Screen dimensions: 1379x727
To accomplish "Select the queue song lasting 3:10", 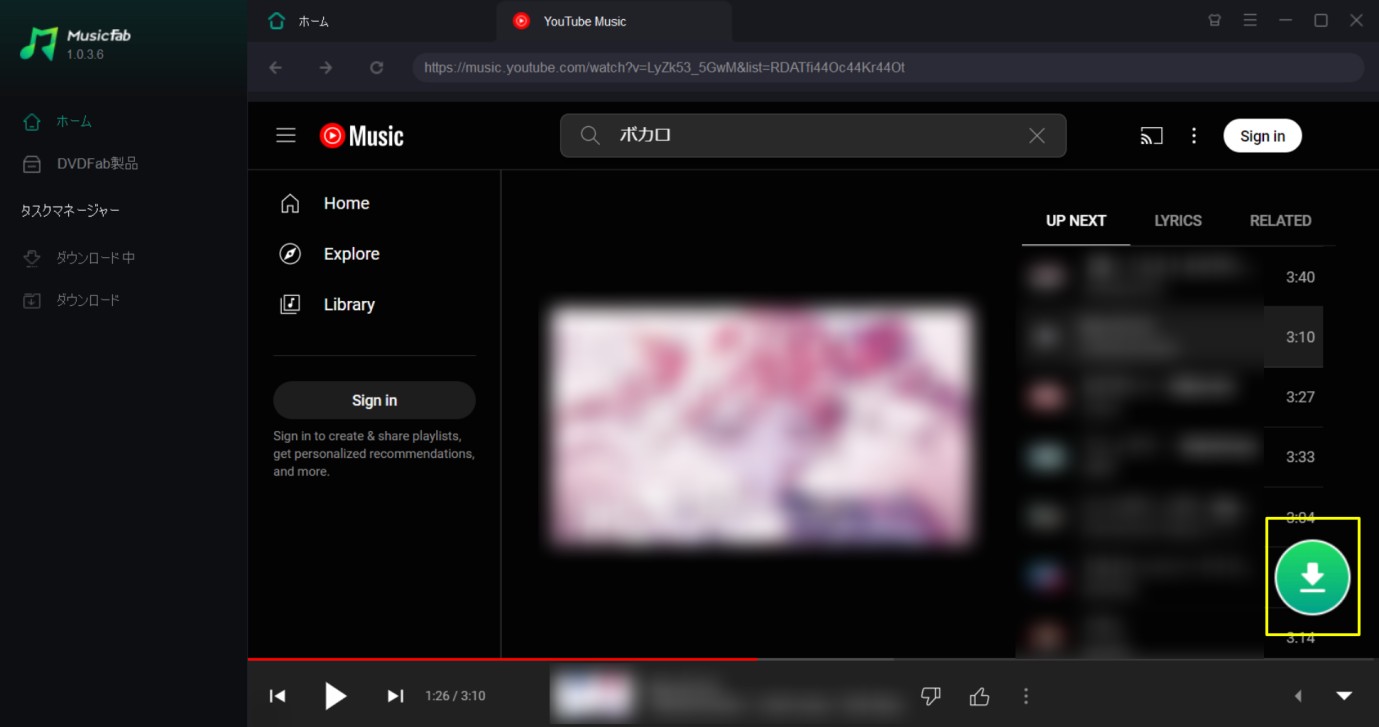I will point(1172,337).
